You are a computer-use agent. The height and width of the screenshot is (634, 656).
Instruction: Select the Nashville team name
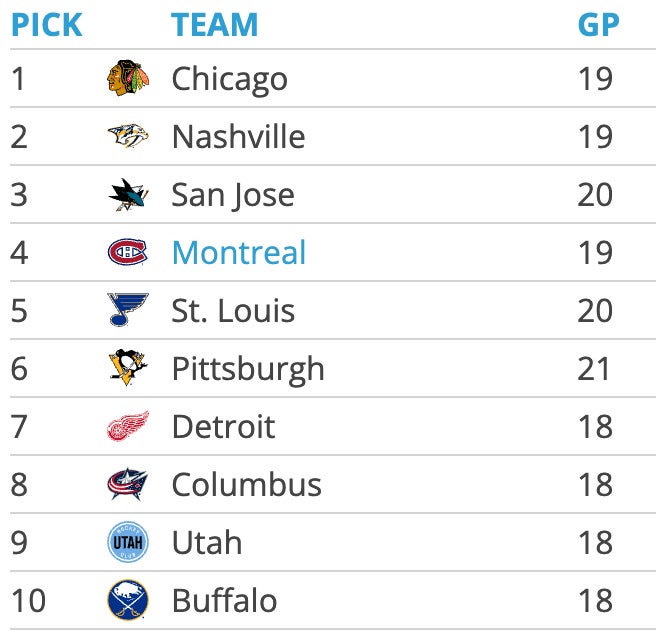coord(238,137)
